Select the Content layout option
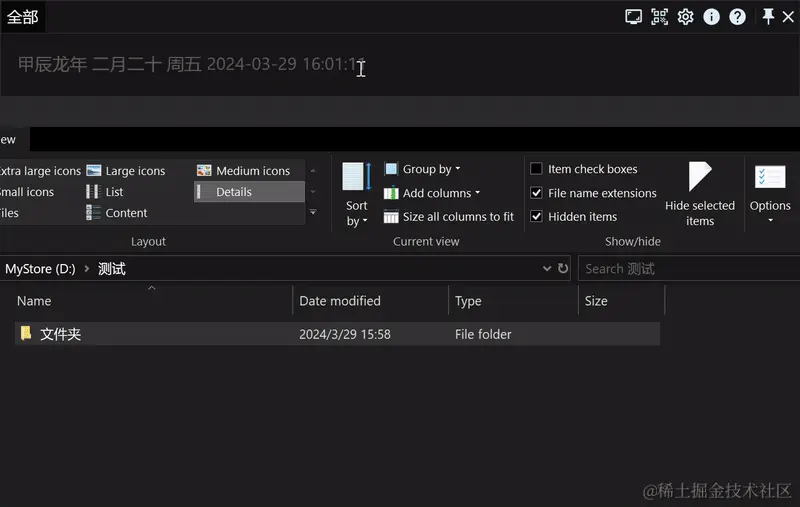Screen dimensions: 800x507 (116, 213)
